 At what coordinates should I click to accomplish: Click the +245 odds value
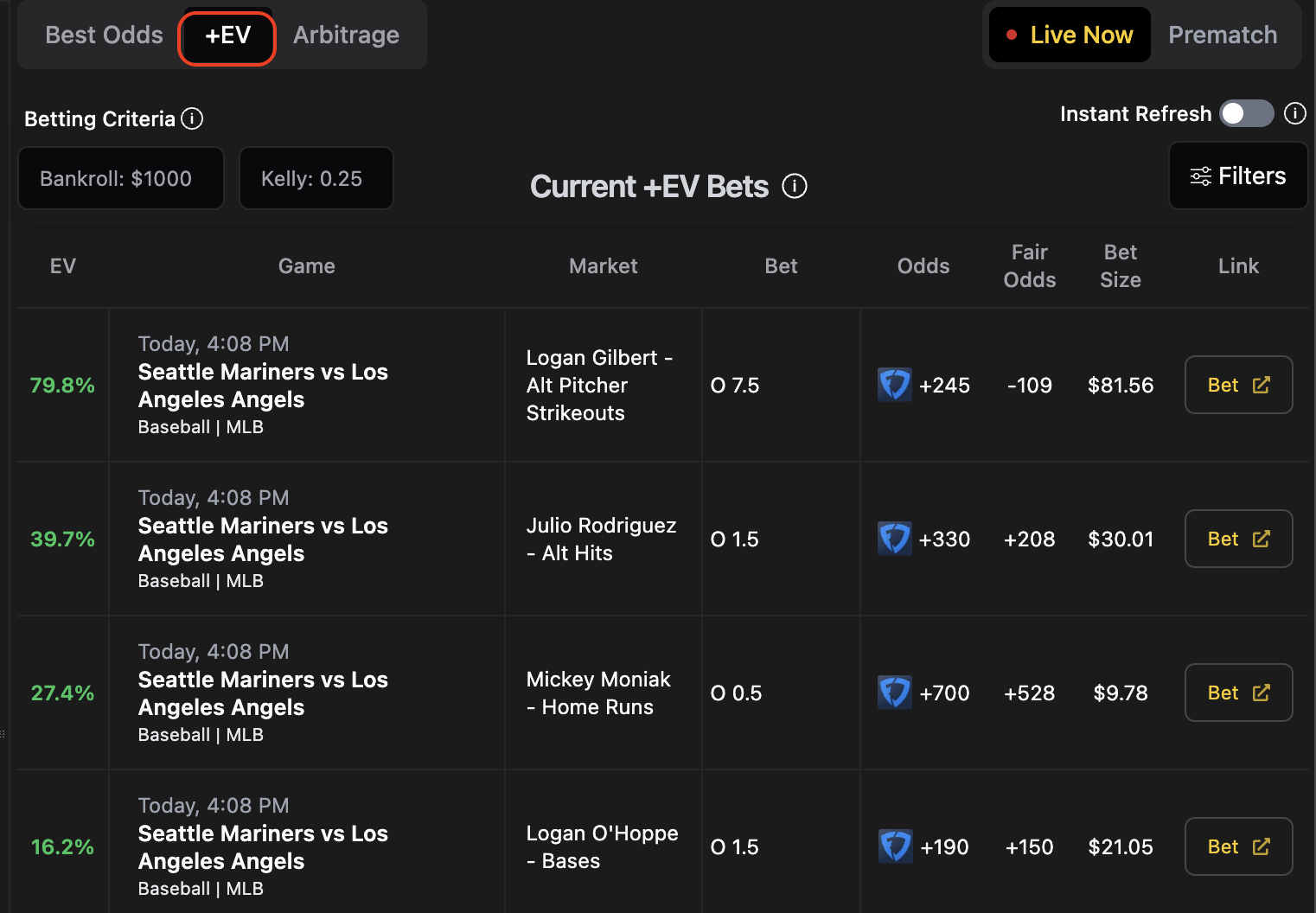click(944, 385)
